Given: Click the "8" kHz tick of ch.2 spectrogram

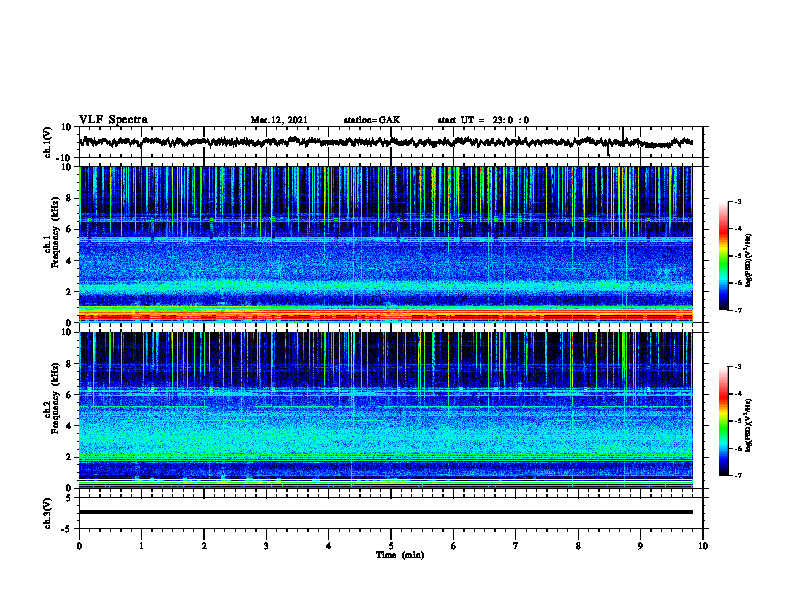Looking at the screenshot, I should click(70, 364).
